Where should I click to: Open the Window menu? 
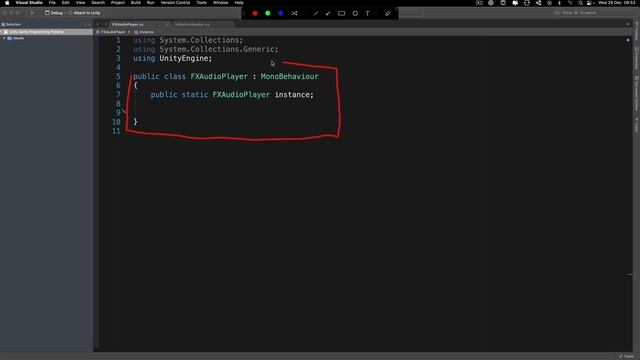pos(220,2)
